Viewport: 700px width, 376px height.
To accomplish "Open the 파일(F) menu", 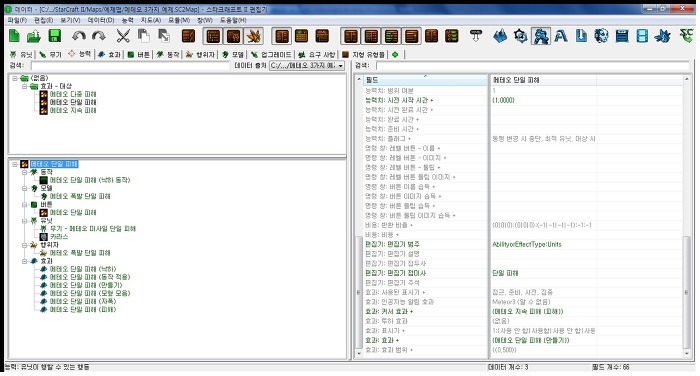I will [17, 20].
